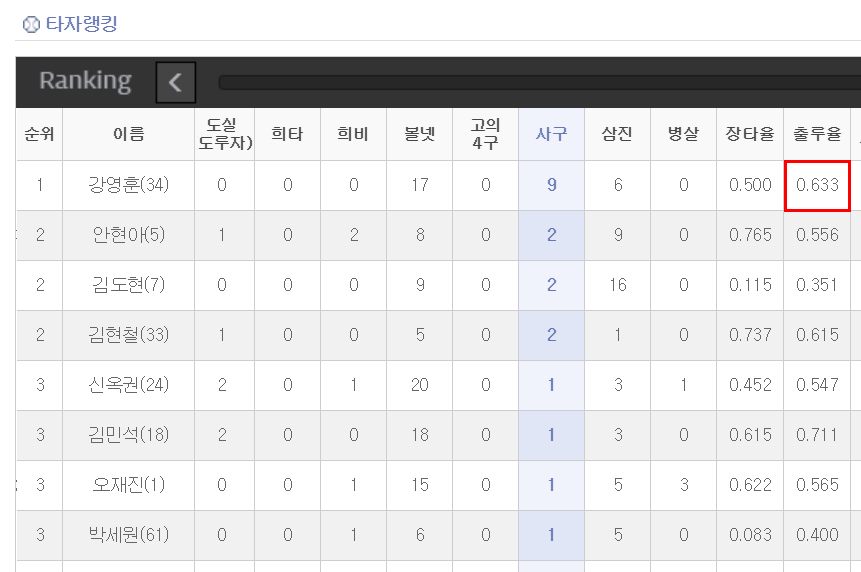Screen dimensions: 861x572
Task: Click 안현아's 출루율 value 0.556
Action: 817,235
